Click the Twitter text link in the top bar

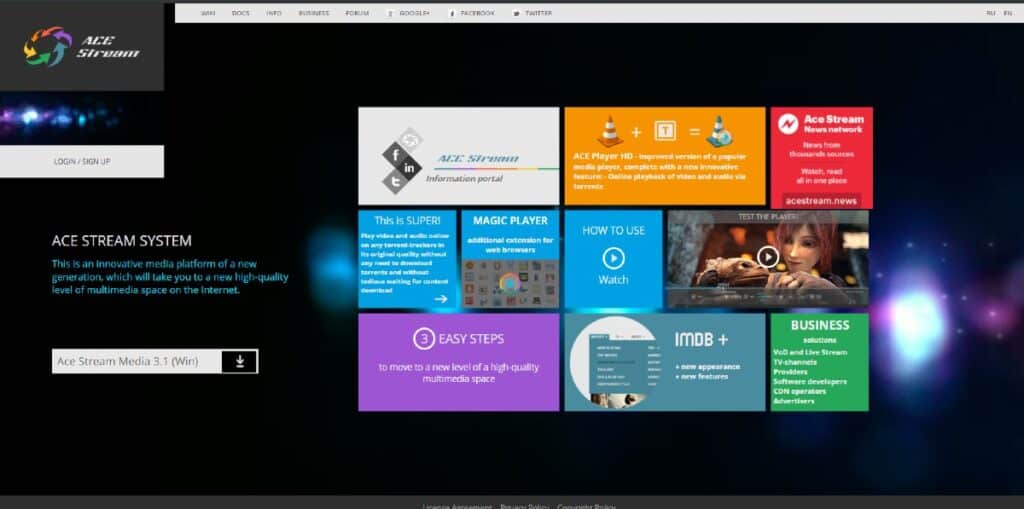[538, 13]
